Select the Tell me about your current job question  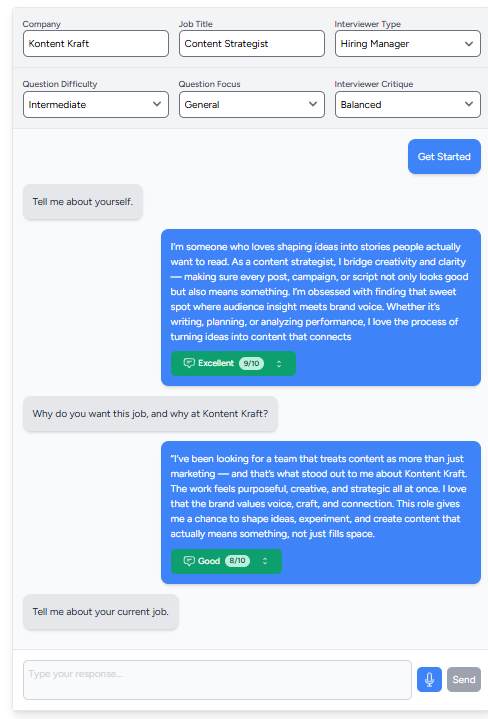tap(101, 612)
